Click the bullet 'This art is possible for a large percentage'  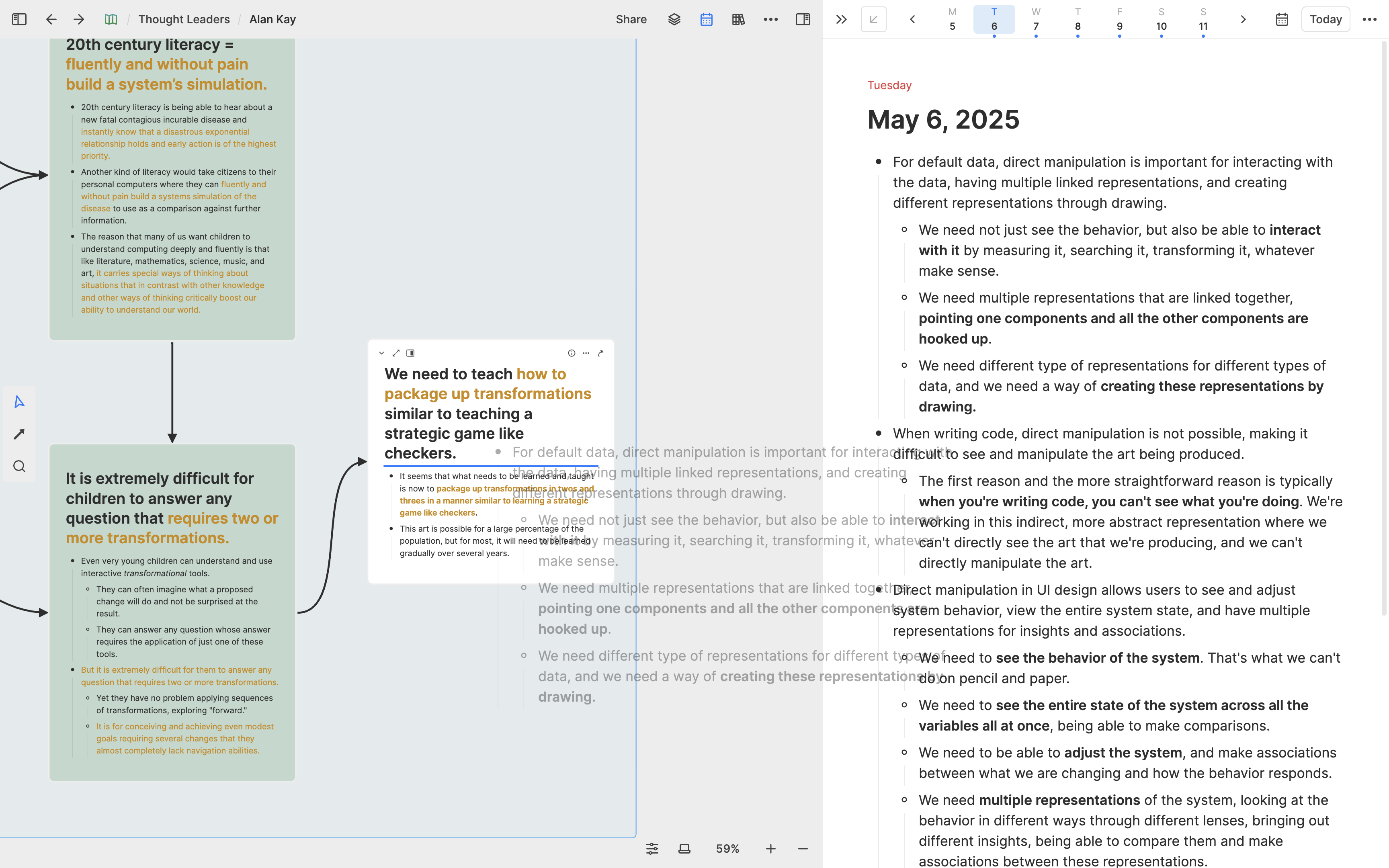[495, 541]
